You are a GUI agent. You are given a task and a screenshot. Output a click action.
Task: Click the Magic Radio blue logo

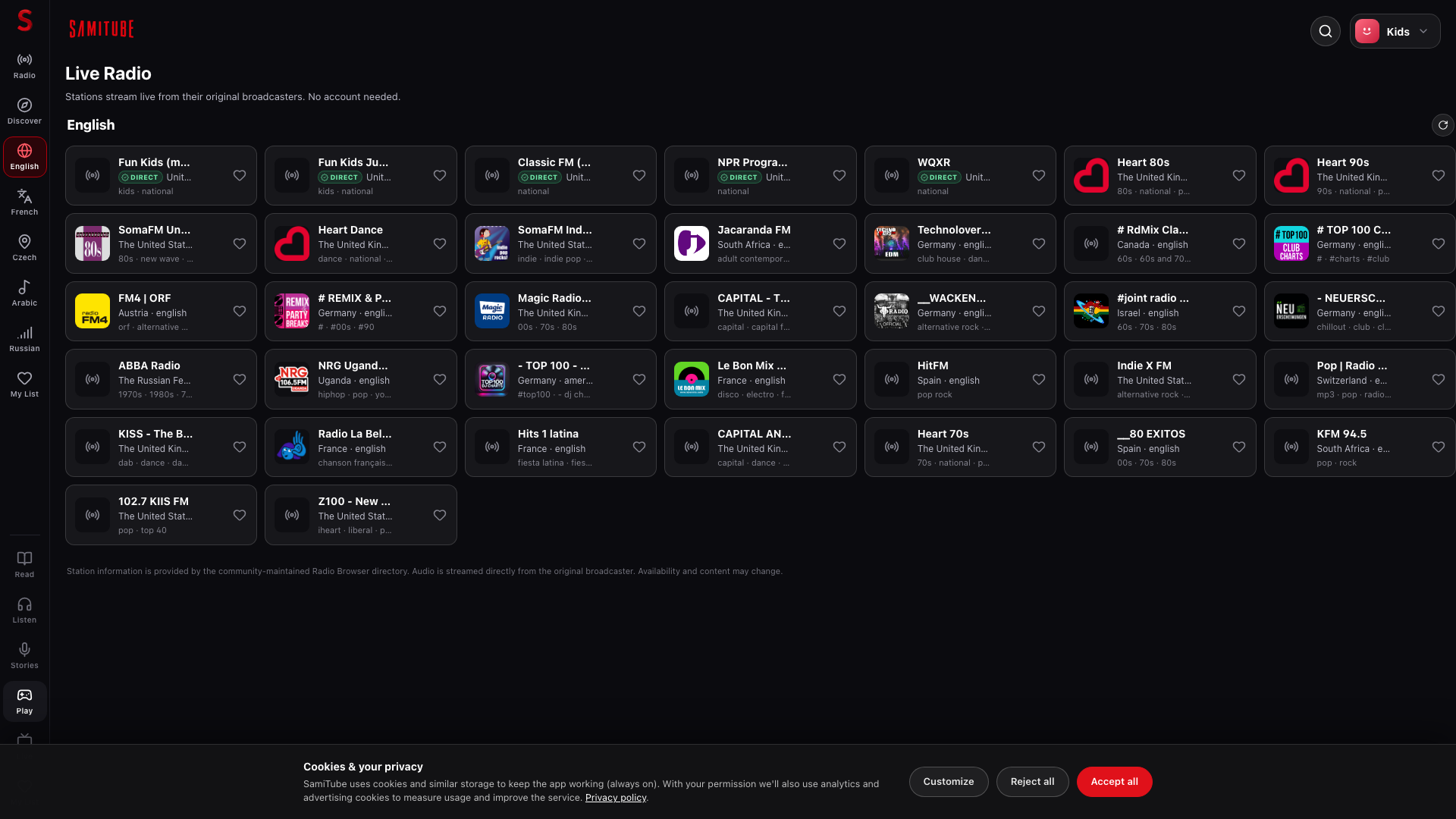tap(492, 311)
